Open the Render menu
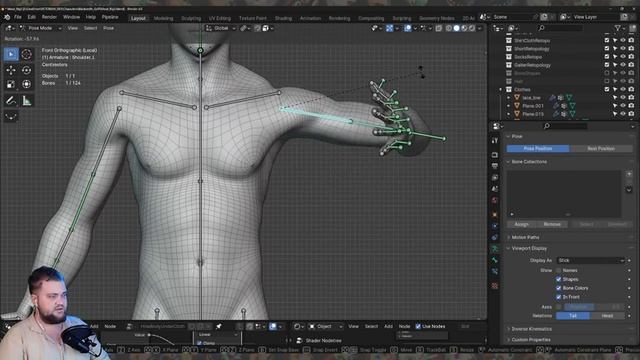 (49, 17)
